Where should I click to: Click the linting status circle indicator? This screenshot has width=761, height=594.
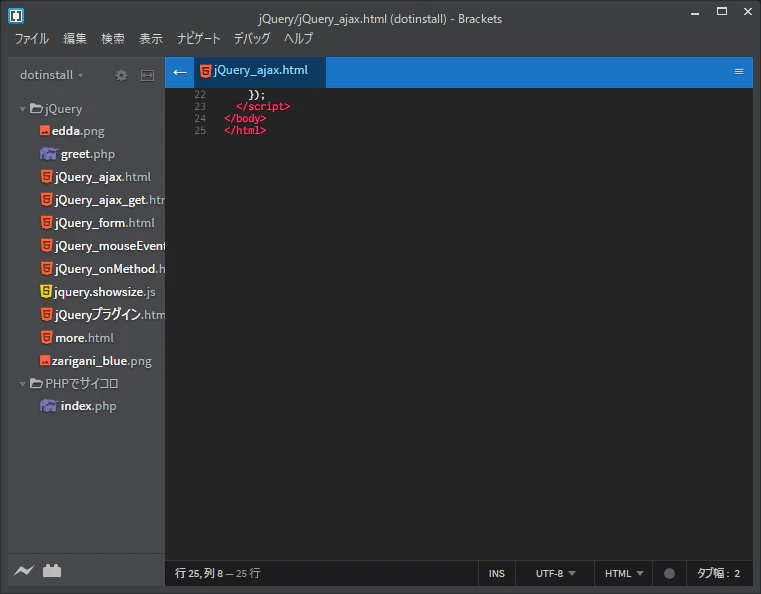[x=669, y=574]
